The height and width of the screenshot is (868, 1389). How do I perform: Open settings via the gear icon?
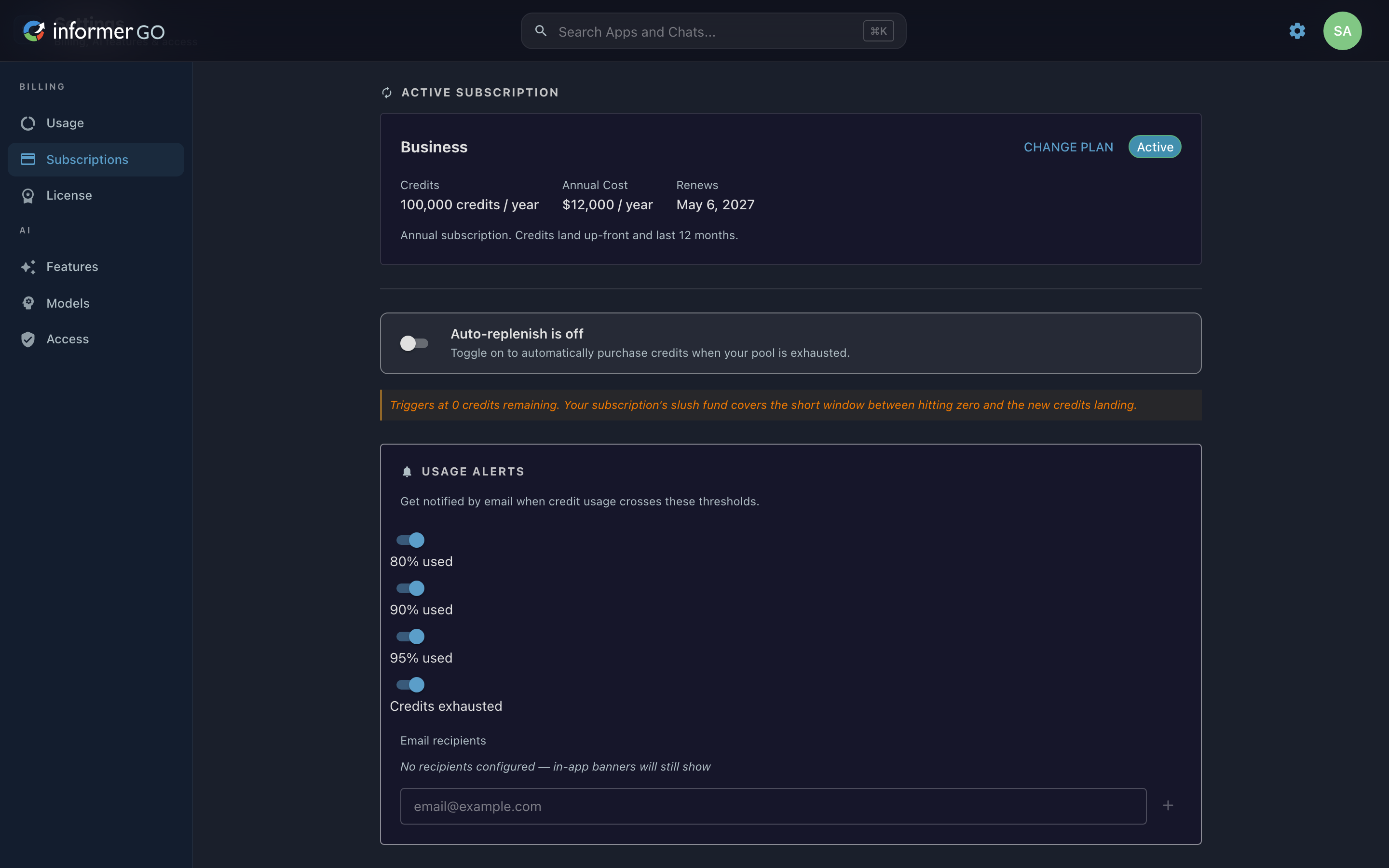tap(1297, 31)
